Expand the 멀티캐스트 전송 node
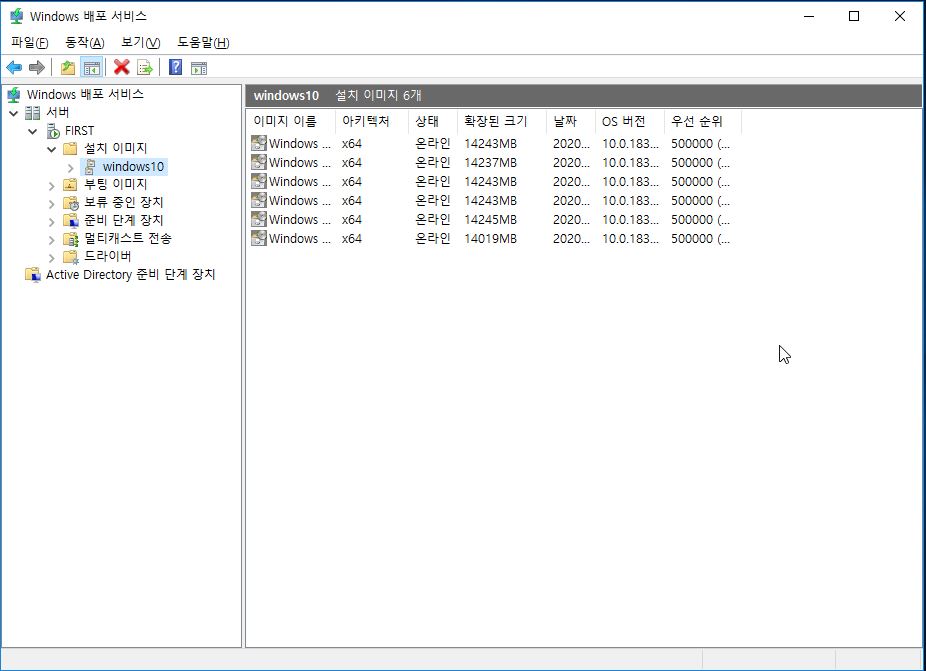Image resolution: width=926 pixels, height=671 pixels. coord(51,240)
